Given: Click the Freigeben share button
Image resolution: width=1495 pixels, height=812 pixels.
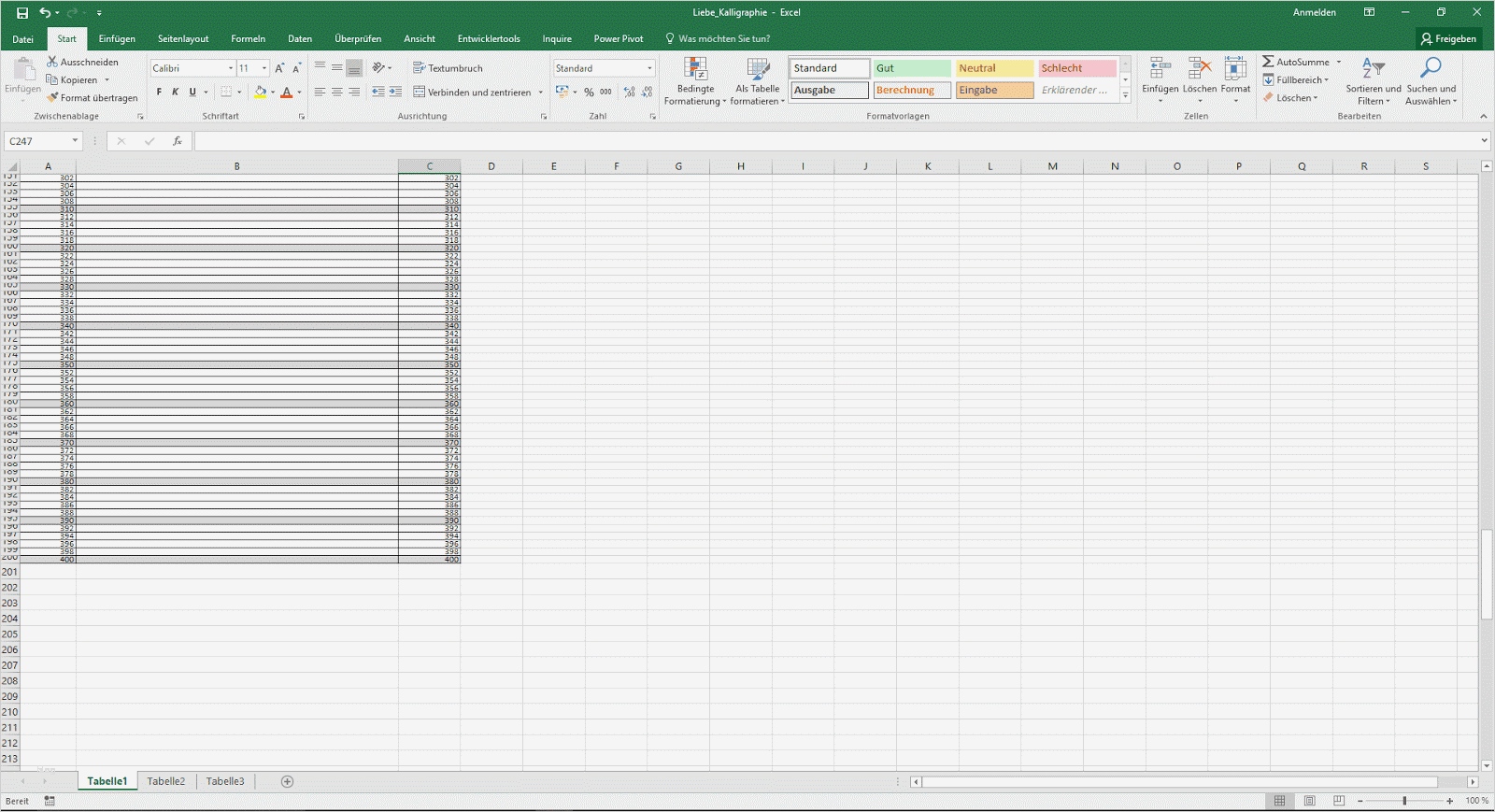Looking at the screenshot, I should (x=1449, y=38).
